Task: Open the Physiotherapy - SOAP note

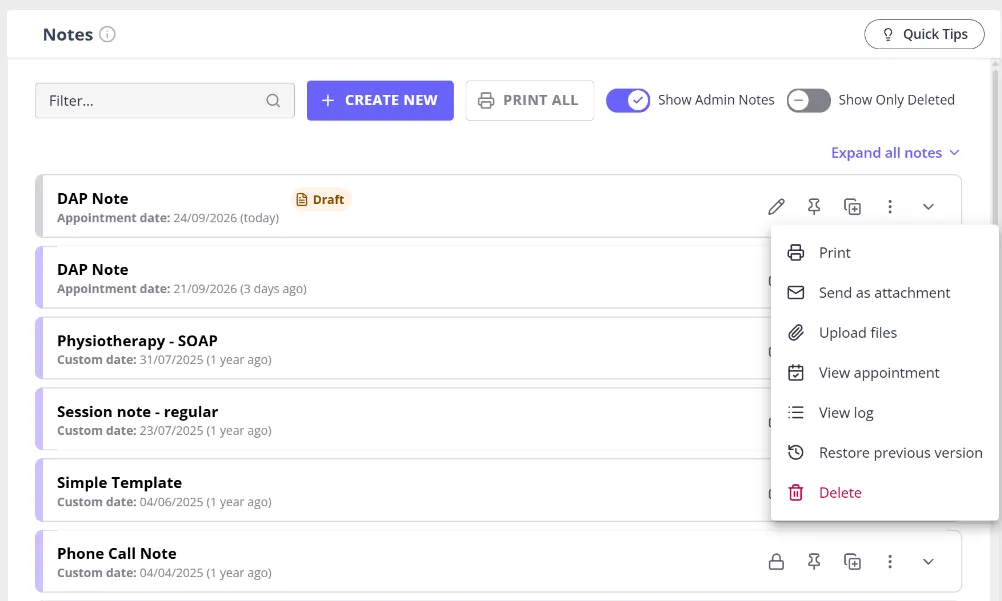Action: point(137,341)
